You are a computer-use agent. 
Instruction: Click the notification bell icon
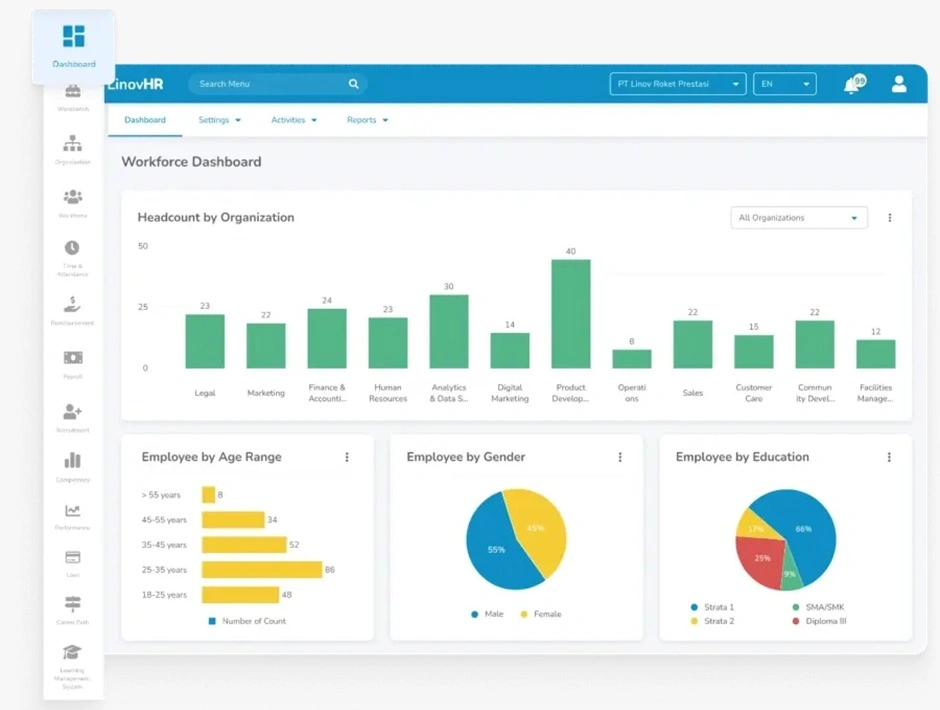click(x=851, y=85)
